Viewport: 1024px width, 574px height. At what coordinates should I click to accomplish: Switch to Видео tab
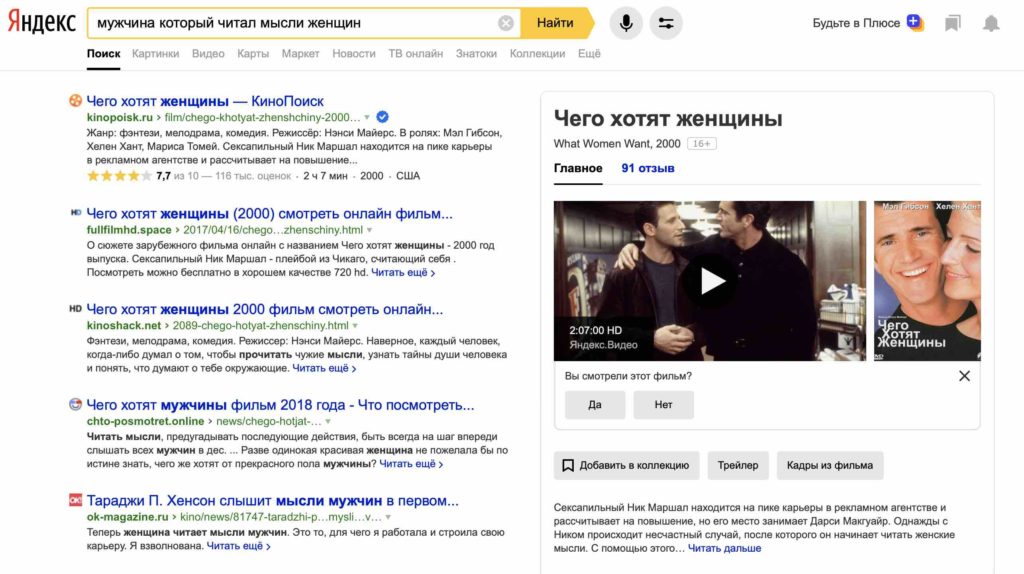208,54
